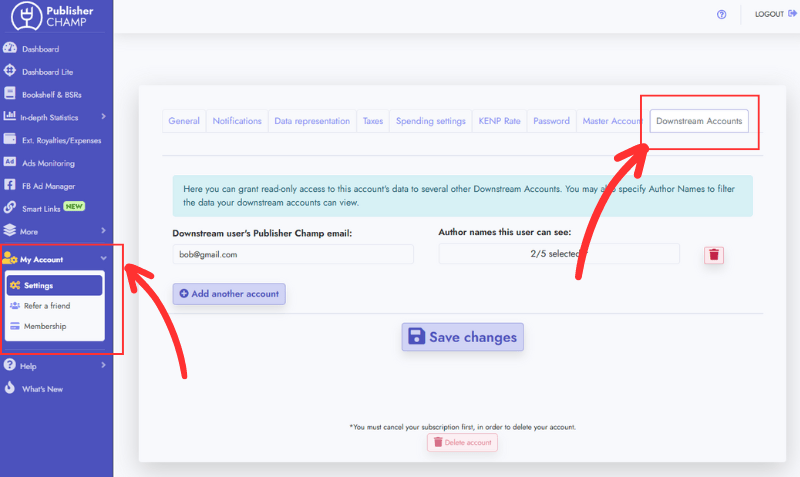Viewport: 800px width, 477px height.
Task: Click the Dashboard menu label
Action: (40, 49)
